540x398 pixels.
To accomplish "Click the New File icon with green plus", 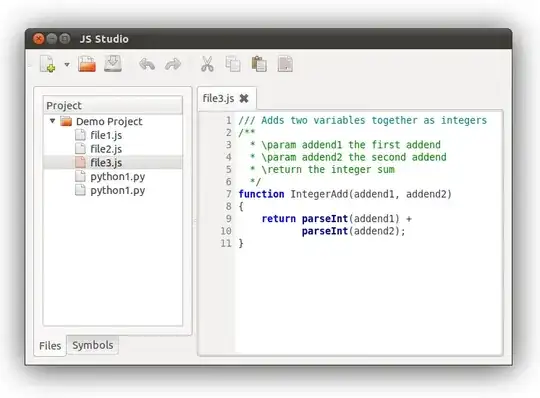I will click(48, 64).
